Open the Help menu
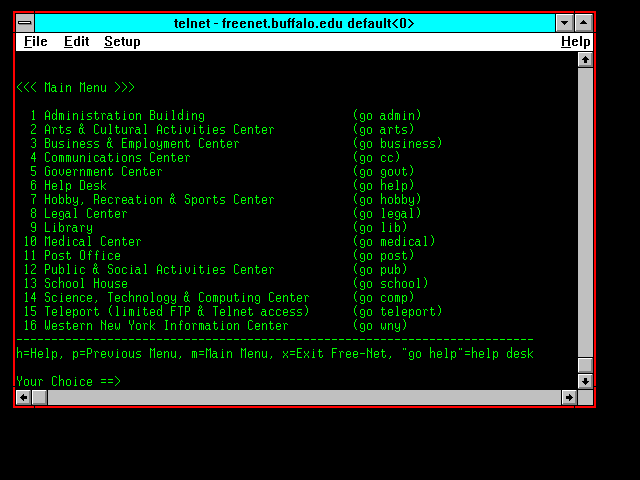 (x=575, y=42)
